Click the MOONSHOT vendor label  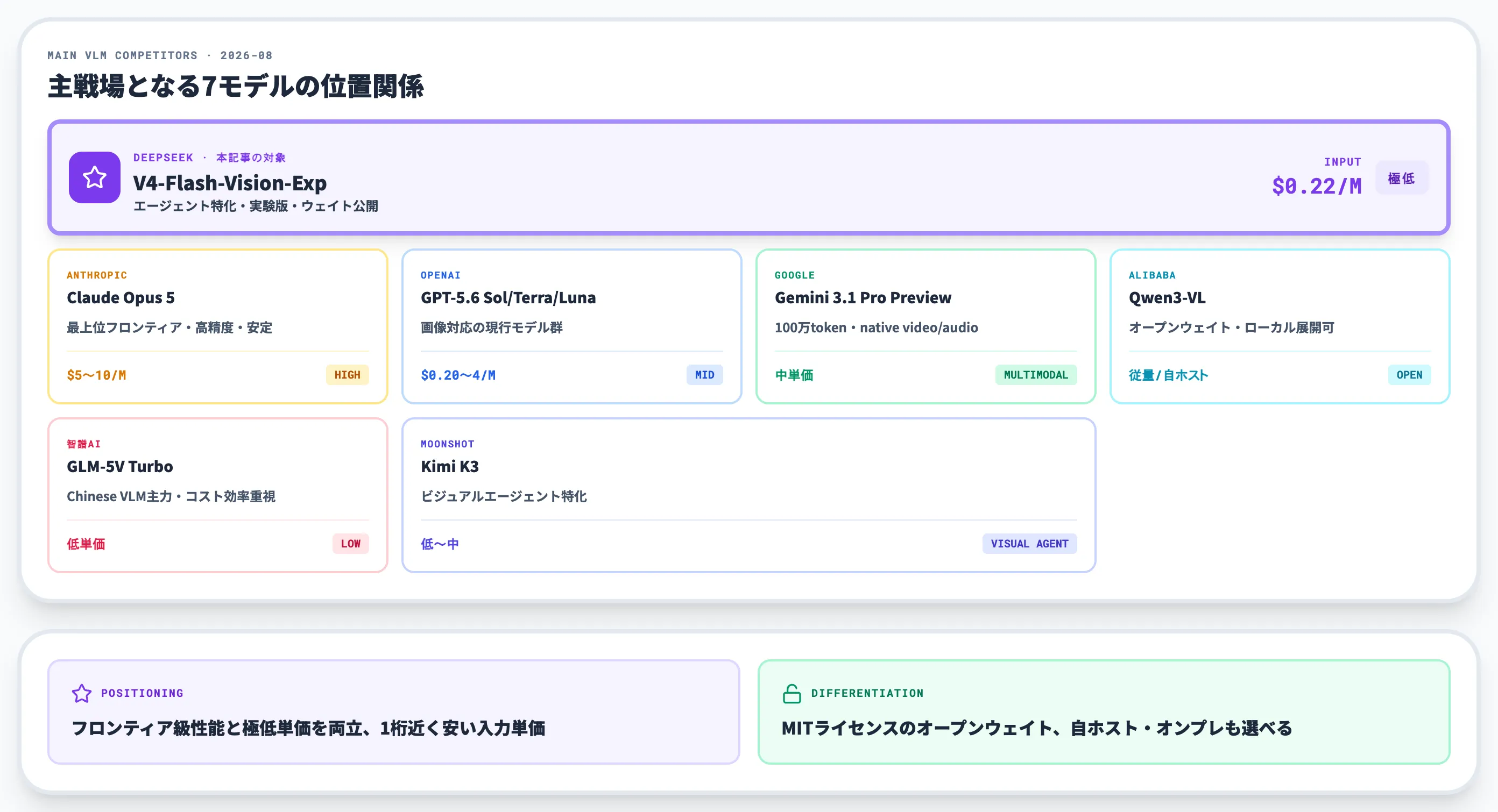(448, 444)
